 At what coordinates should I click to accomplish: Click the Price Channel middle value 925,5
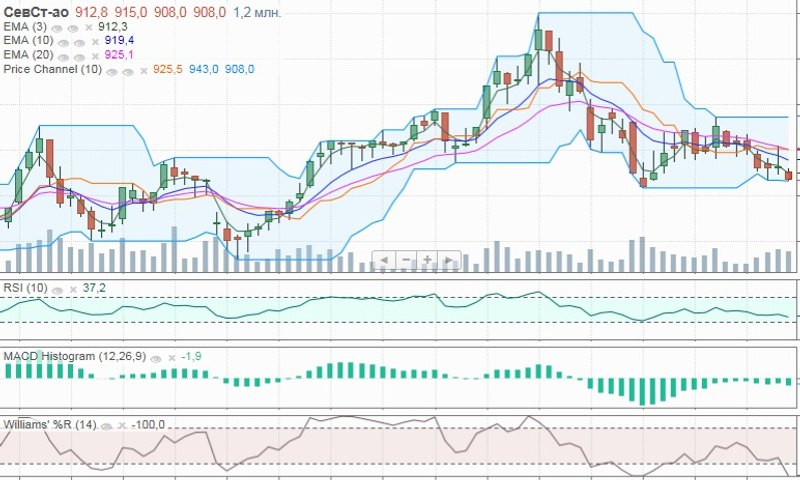pos(168,69)
